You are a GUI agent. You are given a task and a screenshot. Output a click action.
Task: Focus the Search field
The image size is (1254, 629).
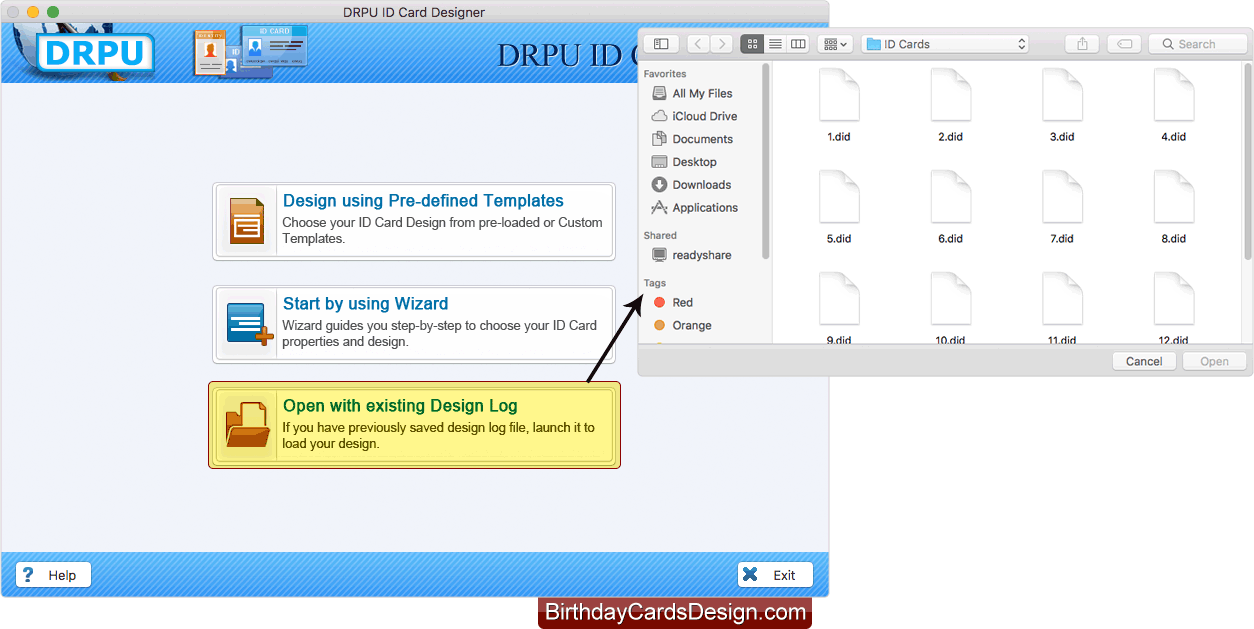tap(1197, 44)
